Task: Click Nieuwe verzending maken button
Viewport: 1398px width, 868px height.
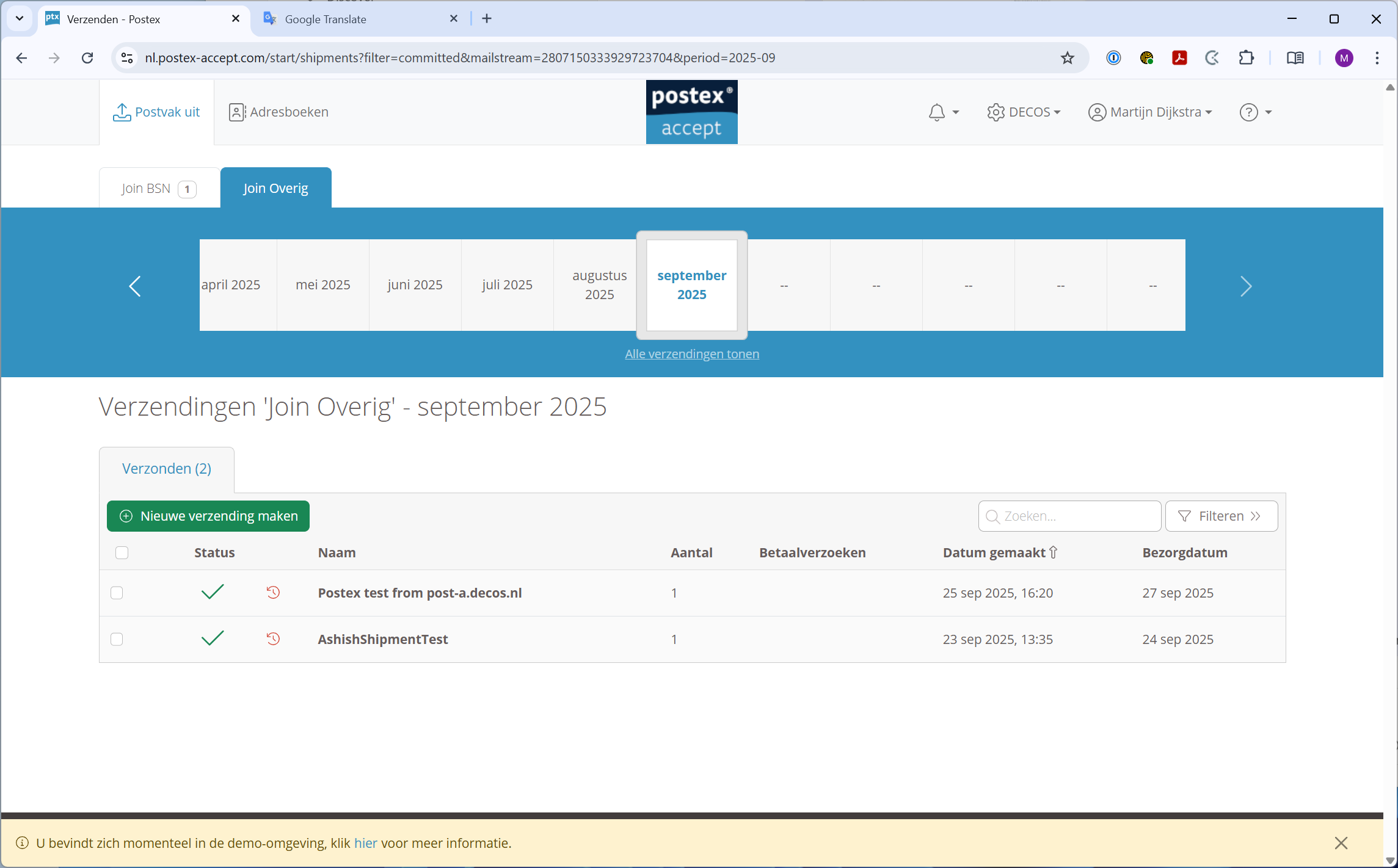Action: 208,516
